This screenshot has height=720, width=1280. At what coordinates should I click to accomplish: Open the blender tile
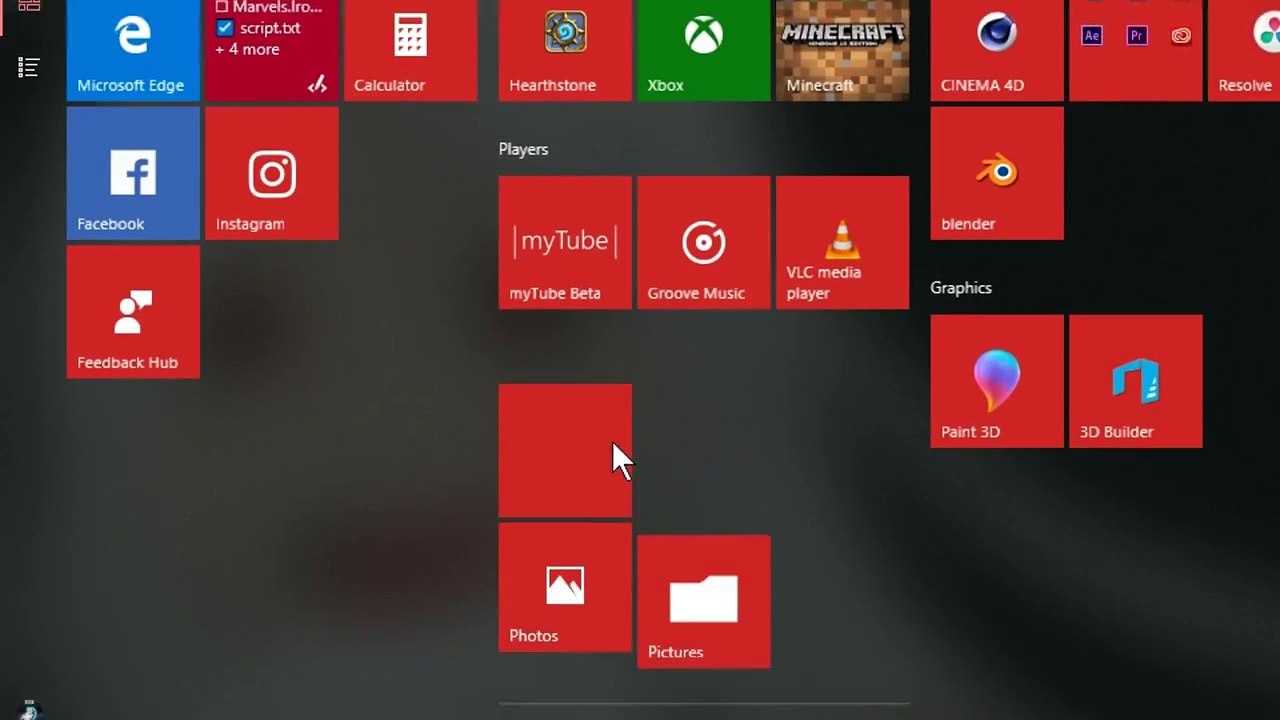(x=997, y=174)
